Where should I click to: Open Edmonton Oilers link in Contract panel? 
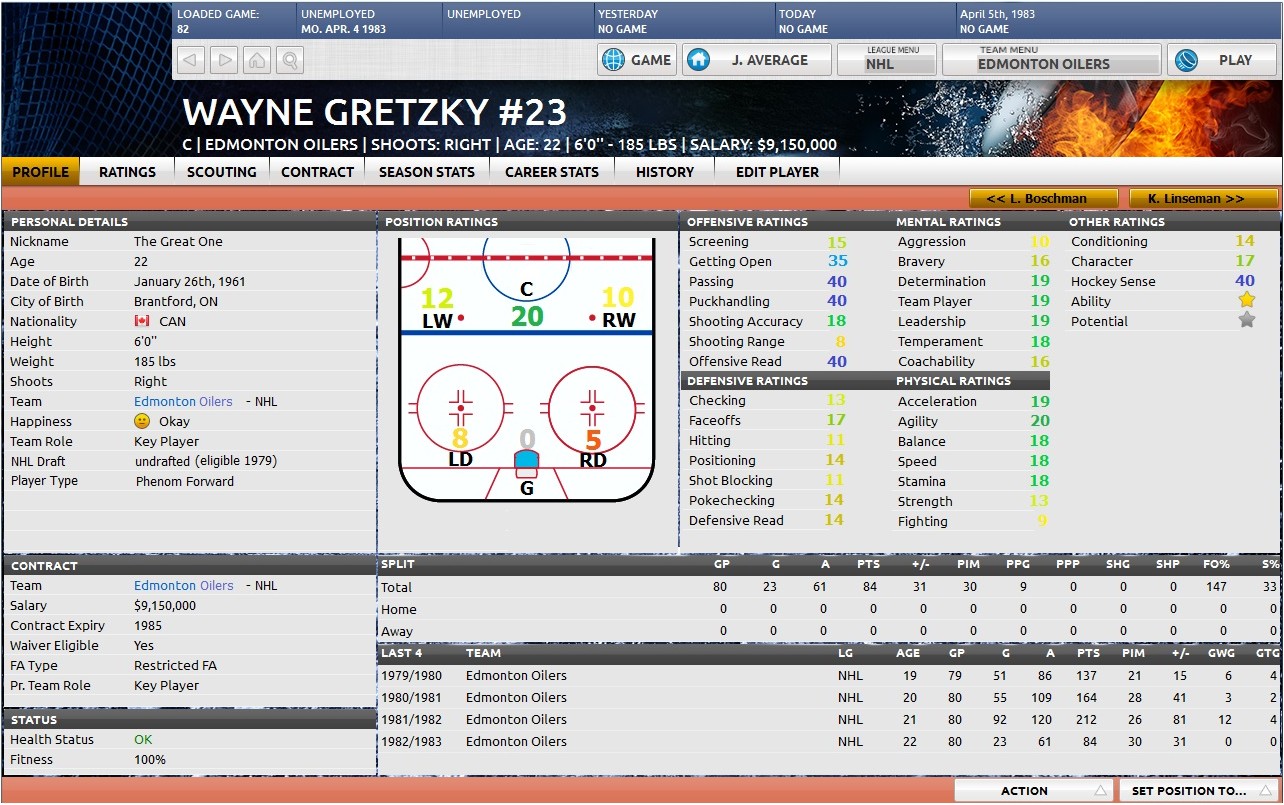click(x=183, y=585)
